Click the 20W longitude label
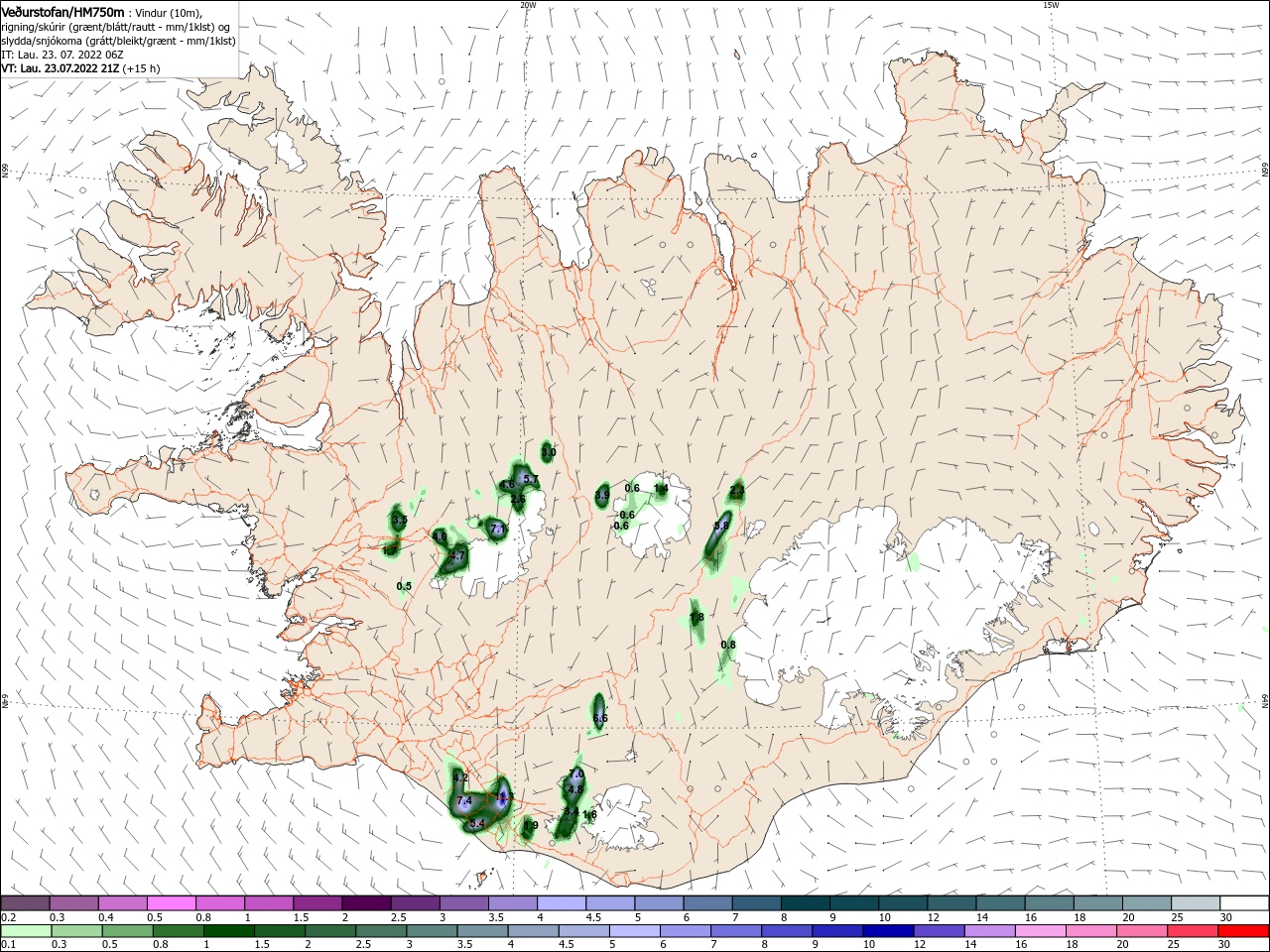 click(x=528, y=5)
